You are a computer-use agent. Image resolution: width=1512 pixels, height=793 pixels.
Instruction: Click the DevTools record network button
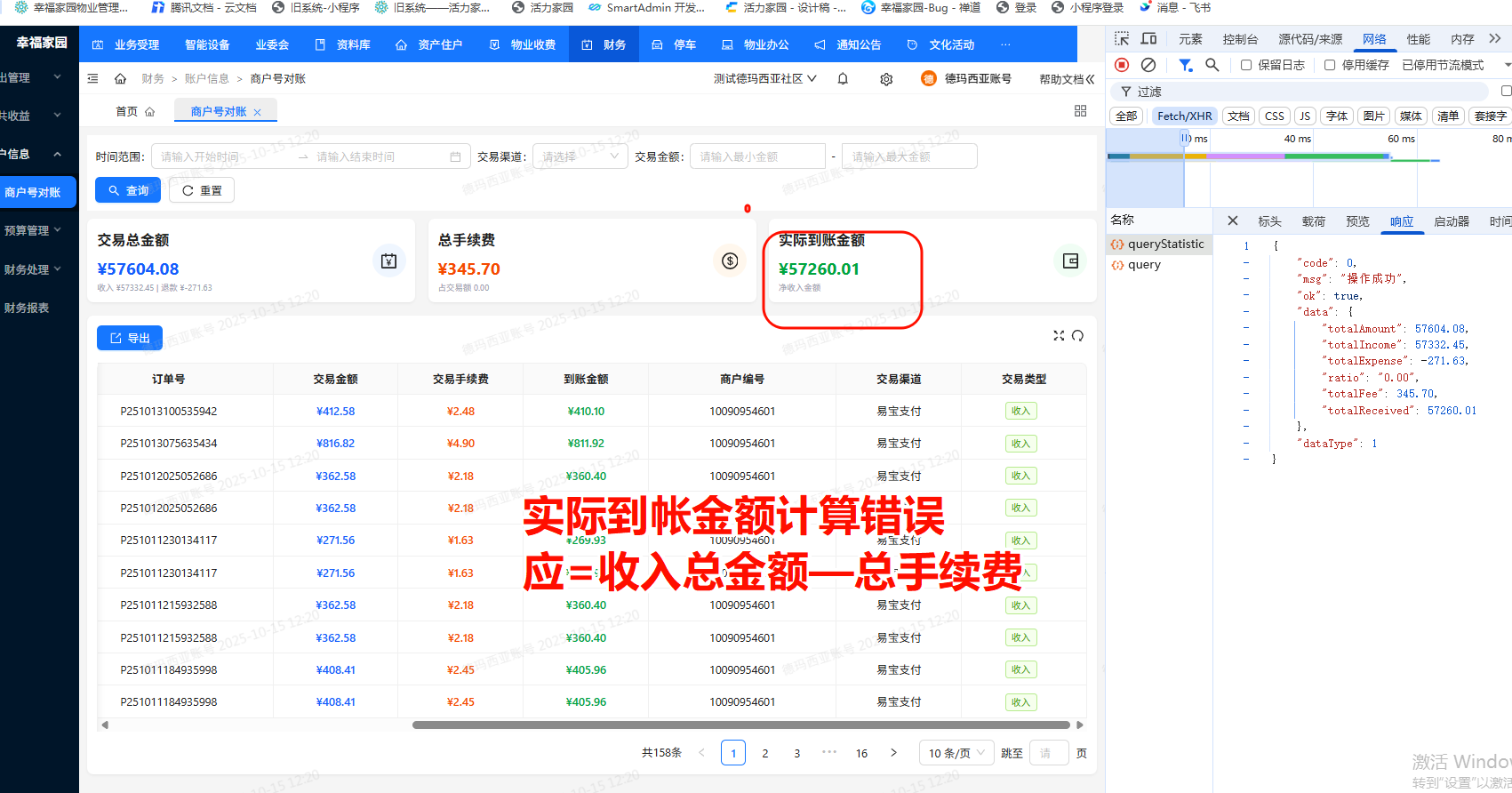[1122, 65]
